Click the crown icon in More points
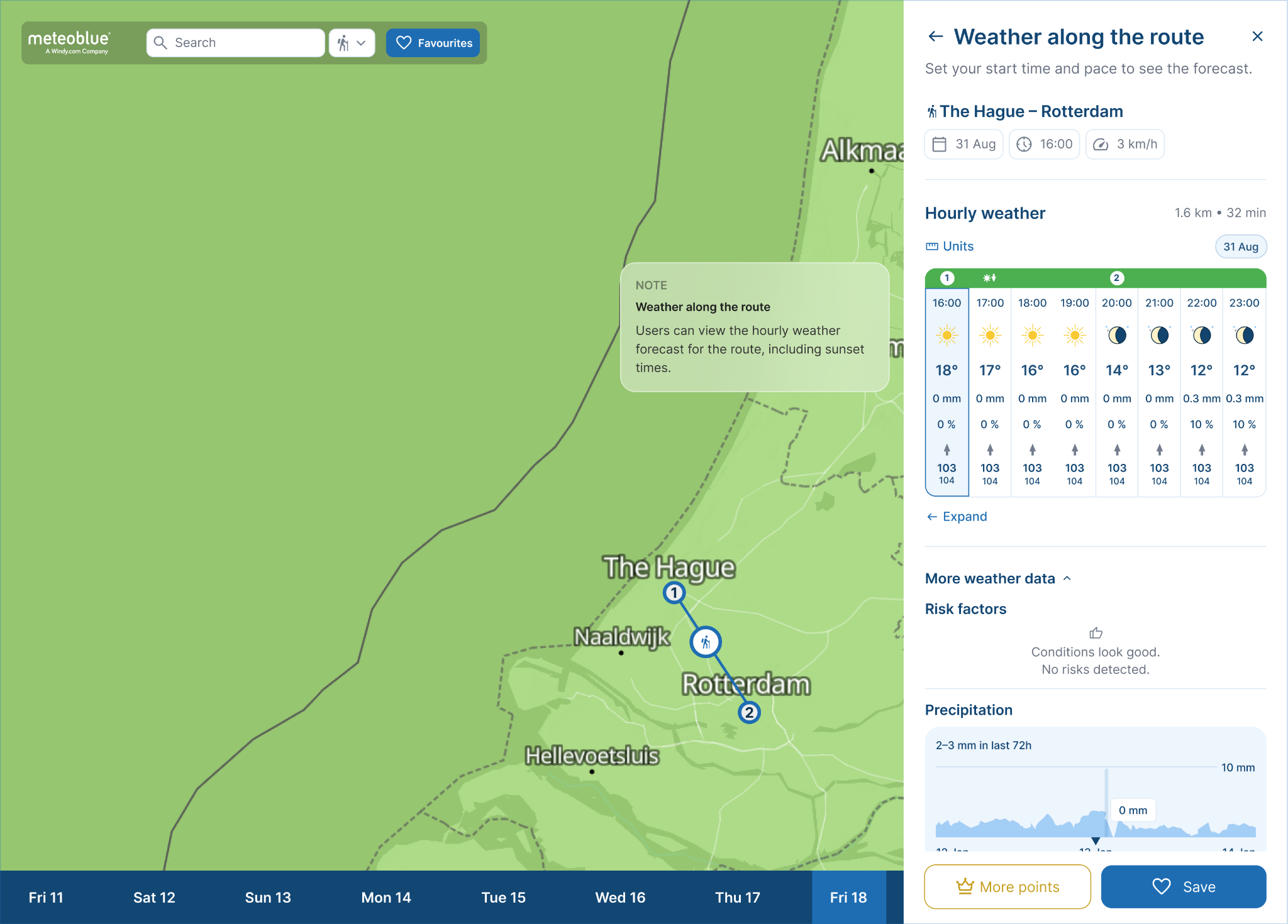Viewport: 1288px width, 924px height. coord(965,886)
